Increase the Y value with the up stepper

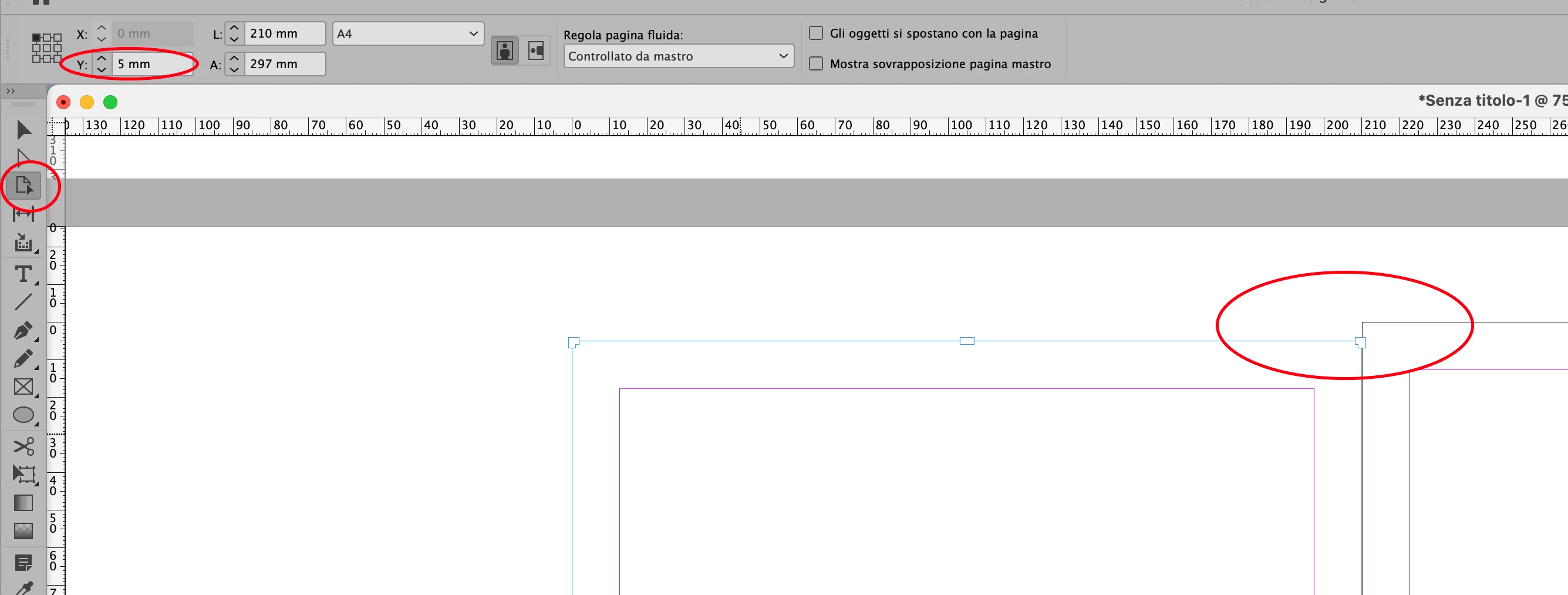click(x=102, y=59)
